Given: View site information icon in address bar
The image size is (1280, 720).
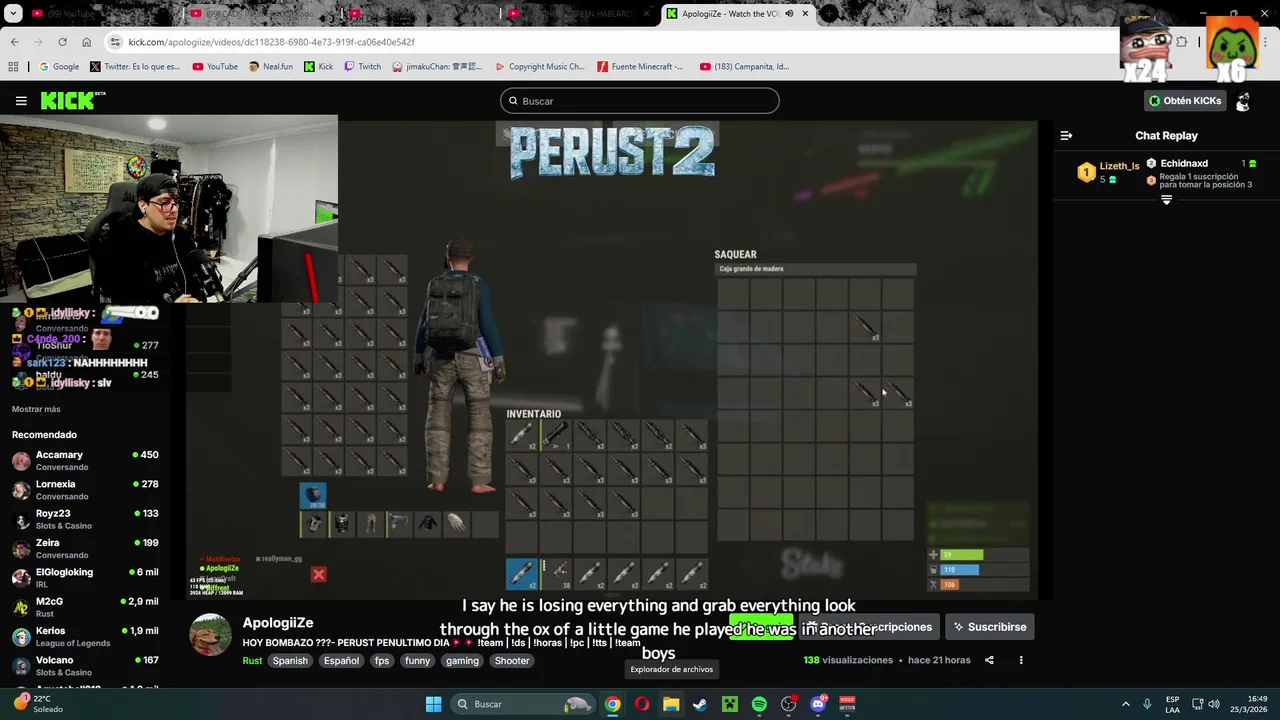Looking at the screenshot, I should point(115,42).
